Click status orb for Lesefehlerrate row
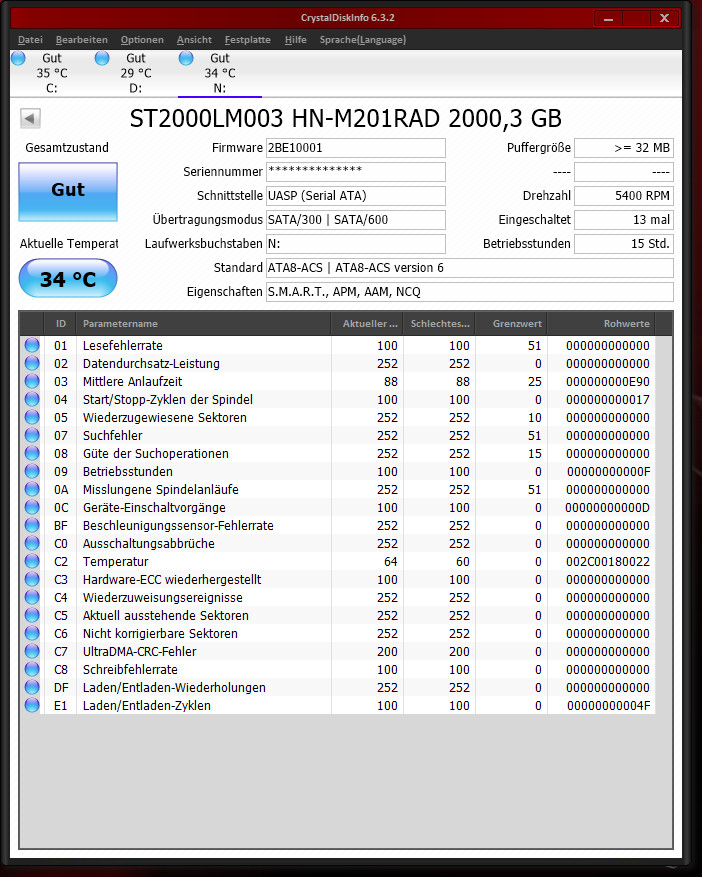Image resolution: width=702 pixels, height=877 pixels. pos(32,346)
